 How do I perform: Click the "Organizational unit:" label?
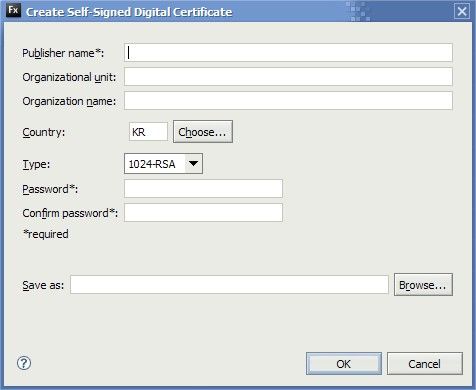tap(69, 77)
